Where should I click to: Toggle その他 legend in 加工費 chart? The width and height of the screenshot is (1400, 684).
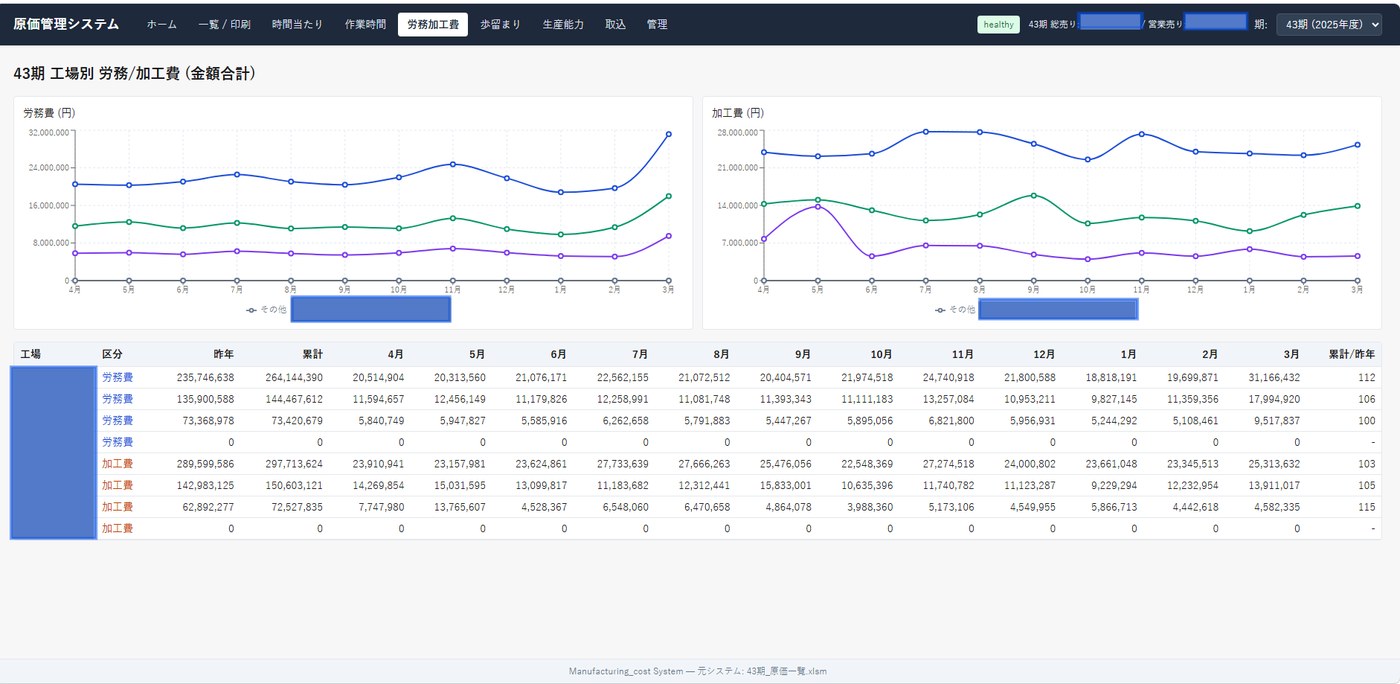(954, 310)
